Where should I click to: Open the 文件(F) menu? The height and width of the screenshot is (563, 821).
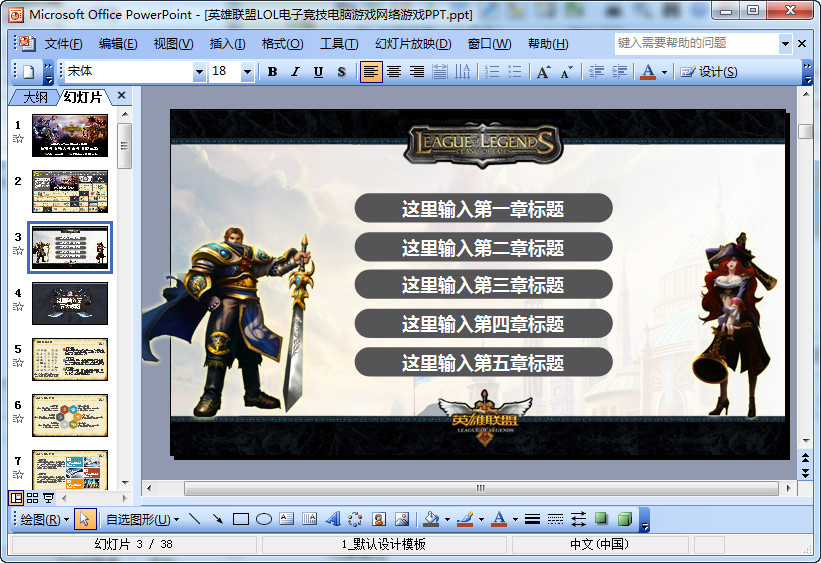[63, 44]
